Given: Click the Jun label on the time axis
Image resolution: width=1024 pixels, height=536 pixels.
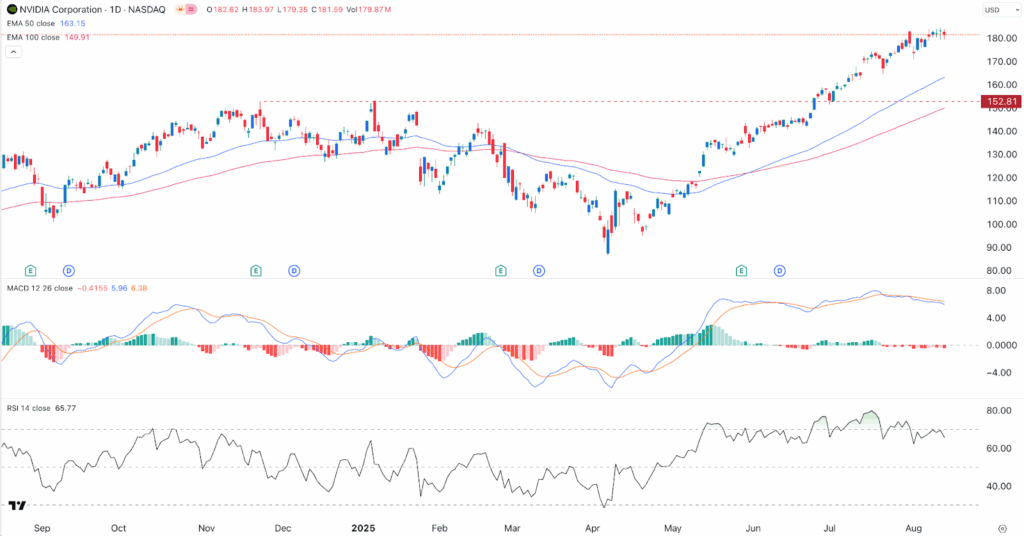Looking at the screenshot, I should pyautogui.click(x=753, y=528).
